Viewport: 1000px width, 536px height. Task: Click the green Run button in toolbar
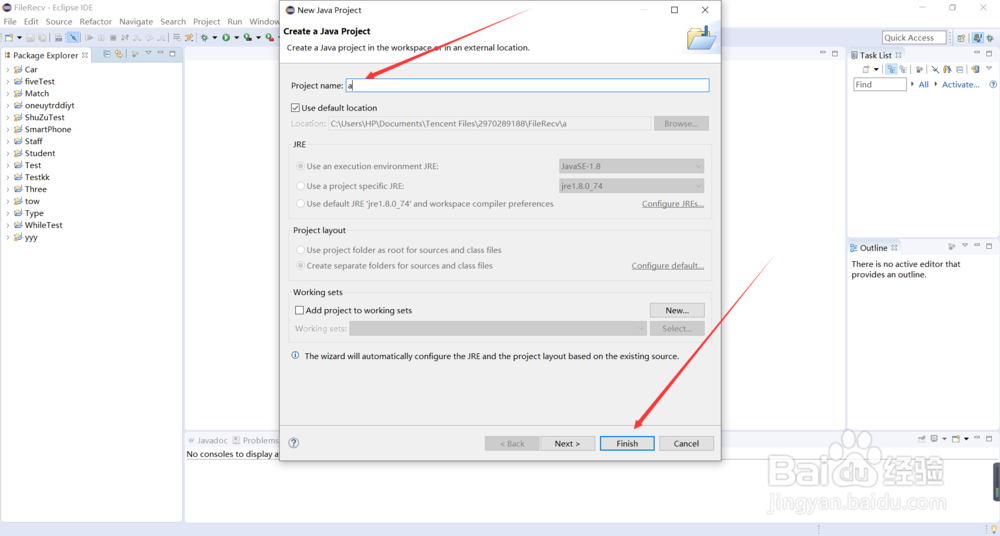226,38
